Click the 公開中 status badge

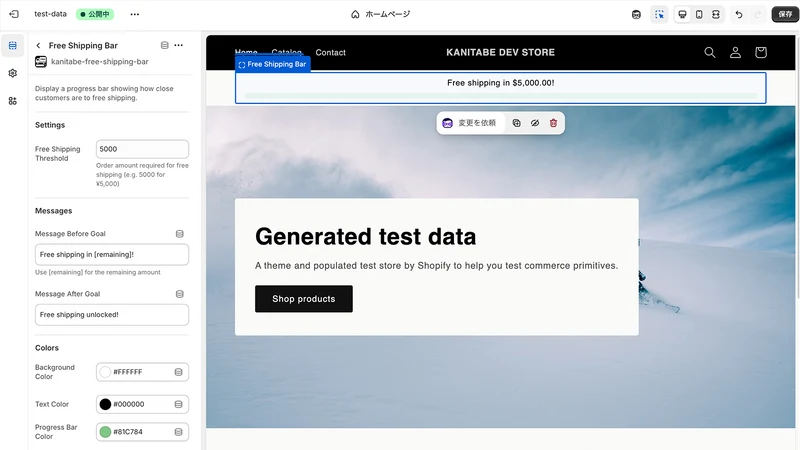click(95, 14)
